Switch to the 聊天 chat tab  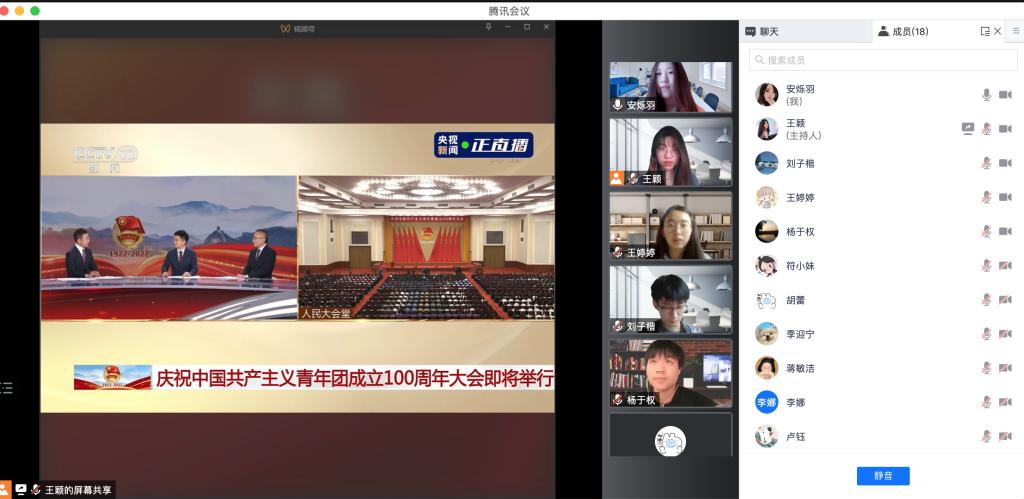(762, 31)
